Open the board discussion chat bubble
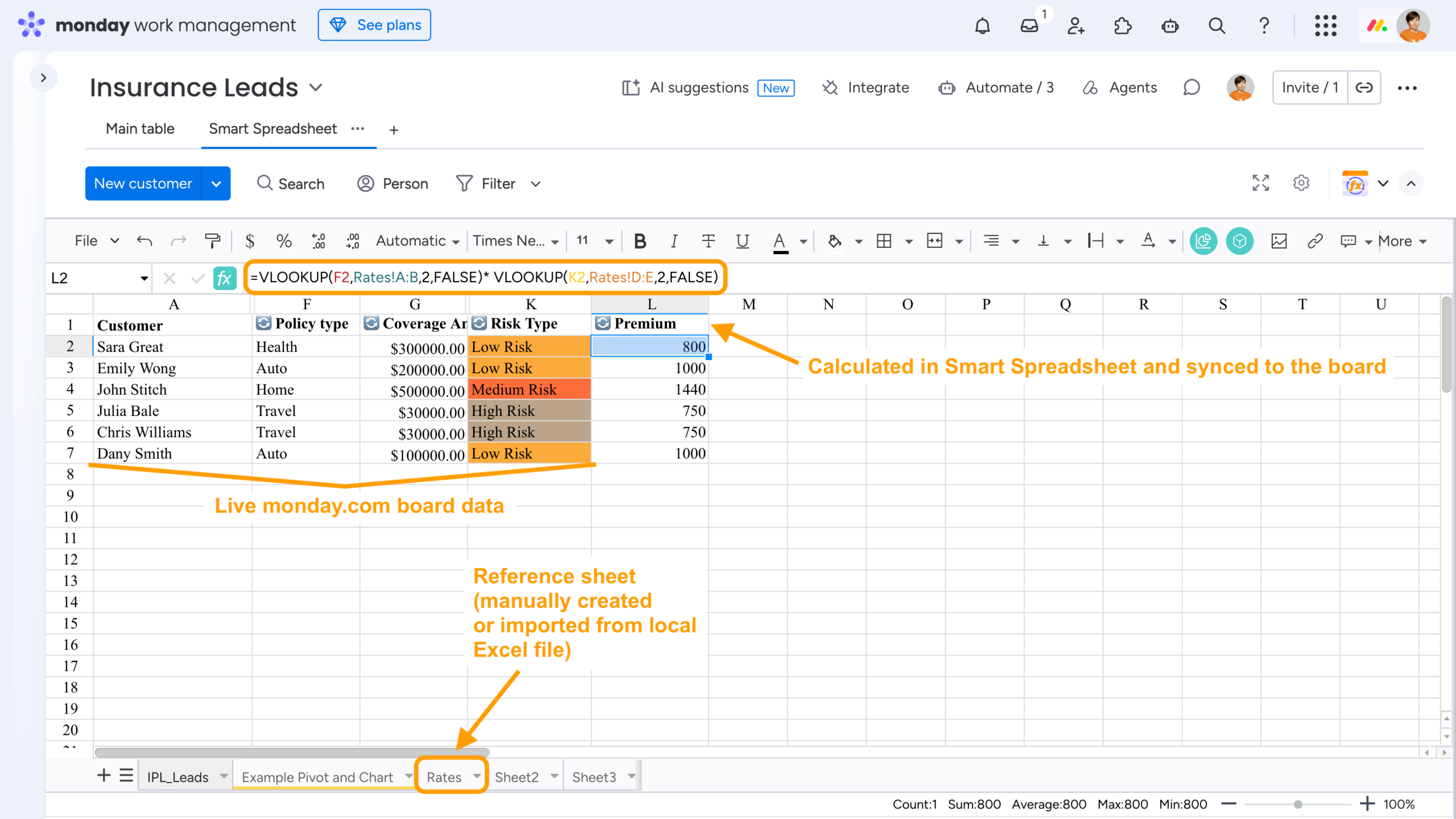 [1192, 88]
